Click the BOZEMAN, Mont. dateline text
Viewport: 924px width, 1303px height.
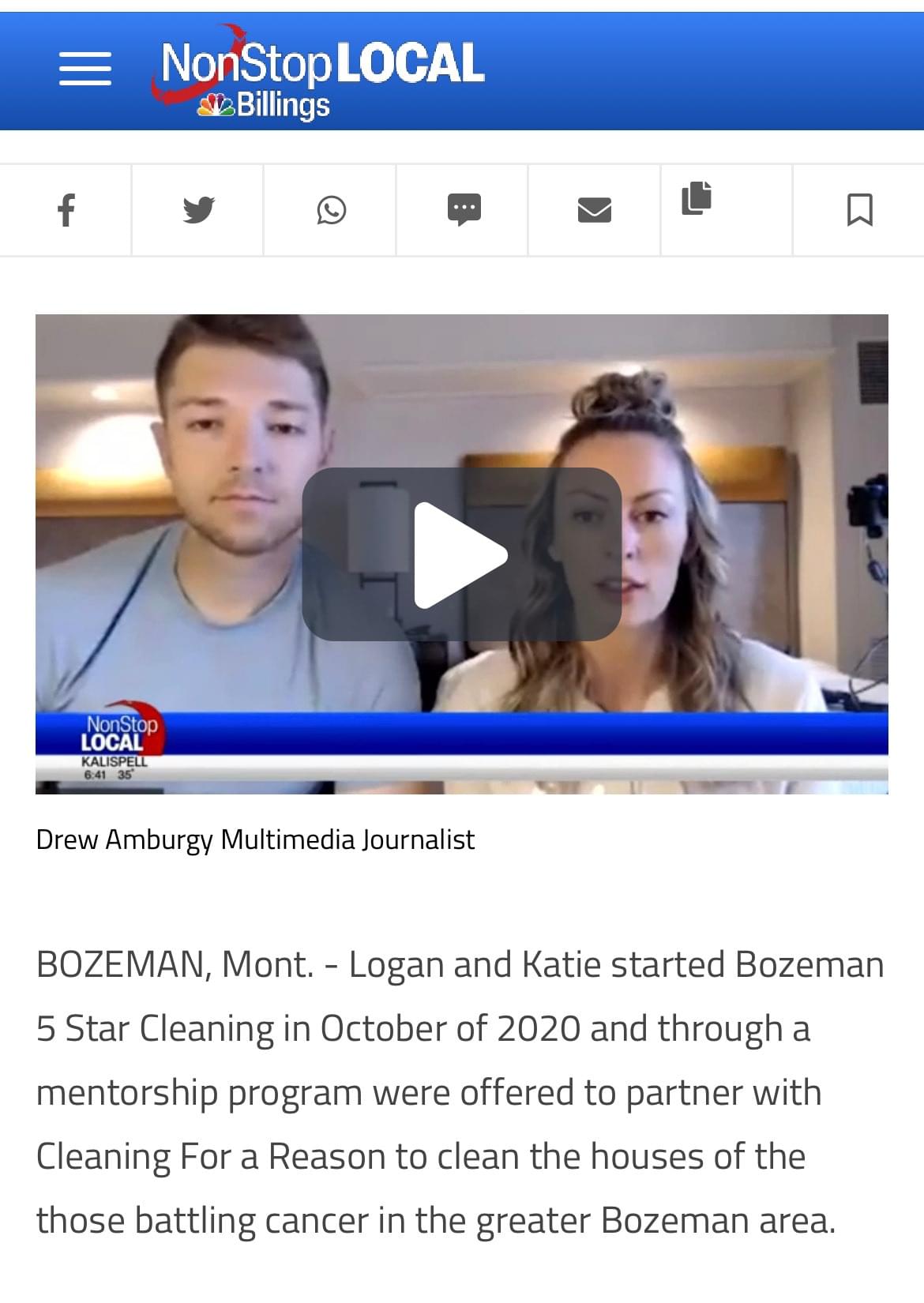[175, 965]
